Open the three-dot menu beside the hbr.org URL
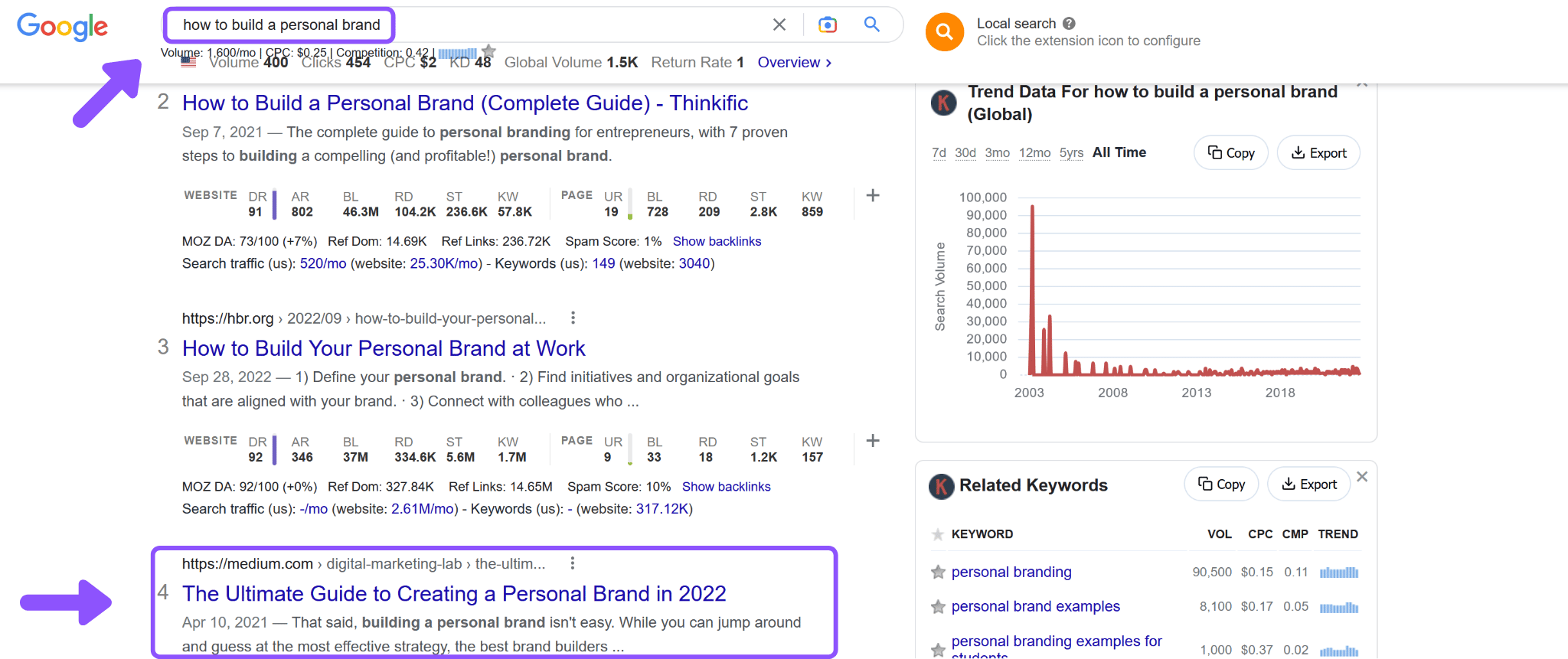1568x659 pixels. [573, 318]
